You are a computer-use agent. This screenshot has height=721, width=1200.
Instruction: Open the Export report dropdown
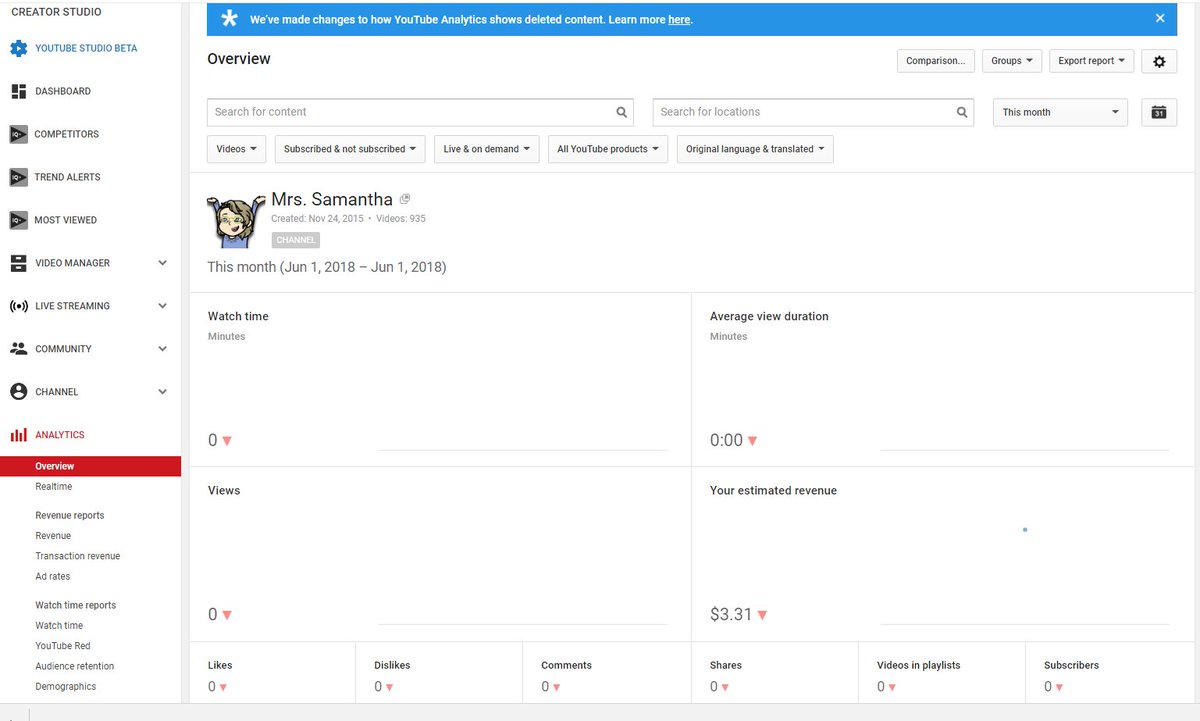click(1091, 61)
